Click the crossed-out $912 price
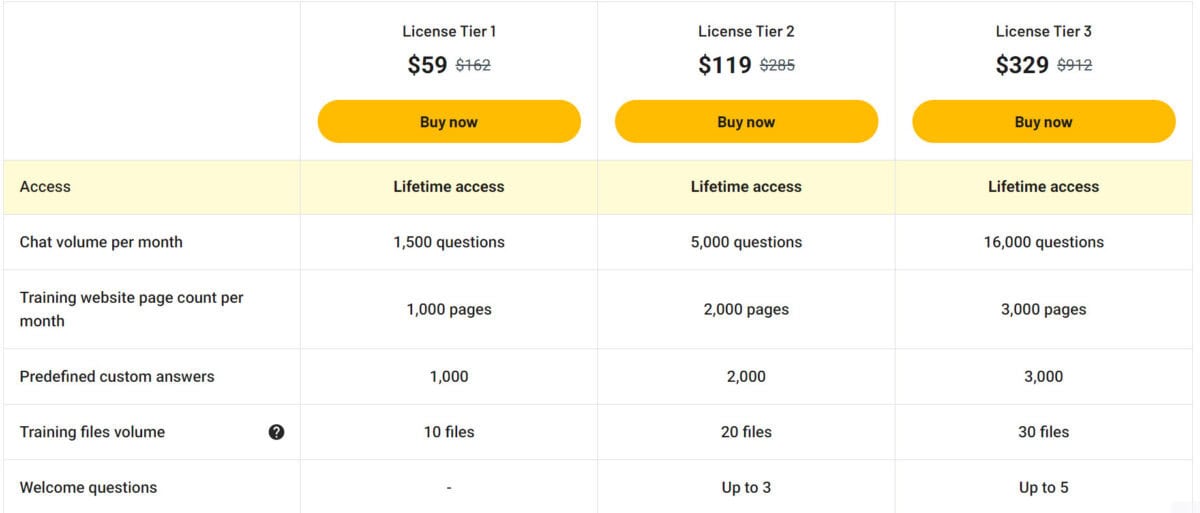This screenshot has width=1200, height=513. coord(1075,66)
